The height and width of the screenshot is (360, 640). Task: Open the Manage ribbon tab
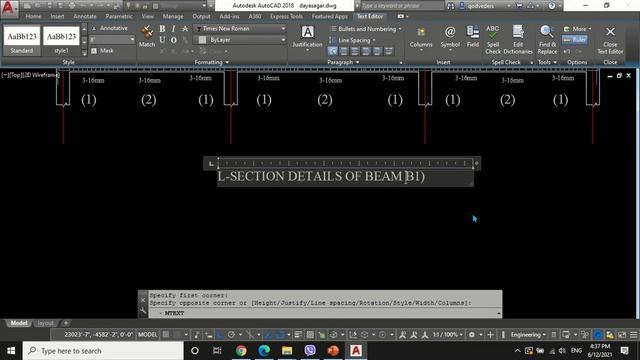pyautogui.click(x=173, y=16)
